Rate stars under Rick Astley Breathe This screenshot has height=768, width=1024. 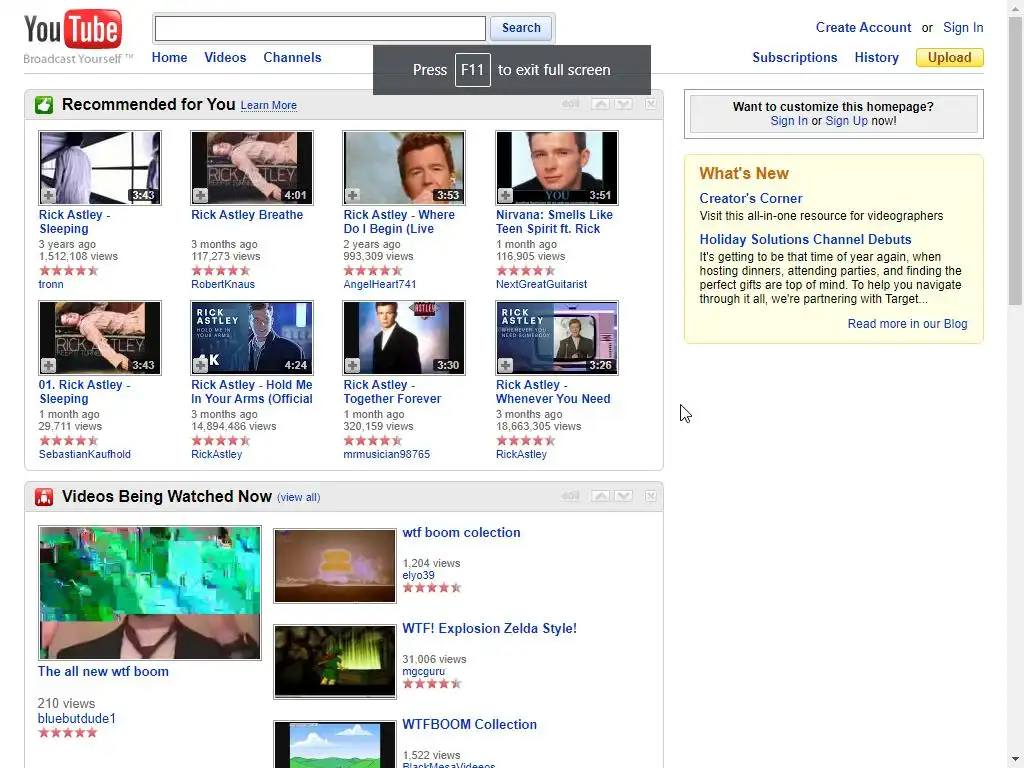click(x=221, y=270)
